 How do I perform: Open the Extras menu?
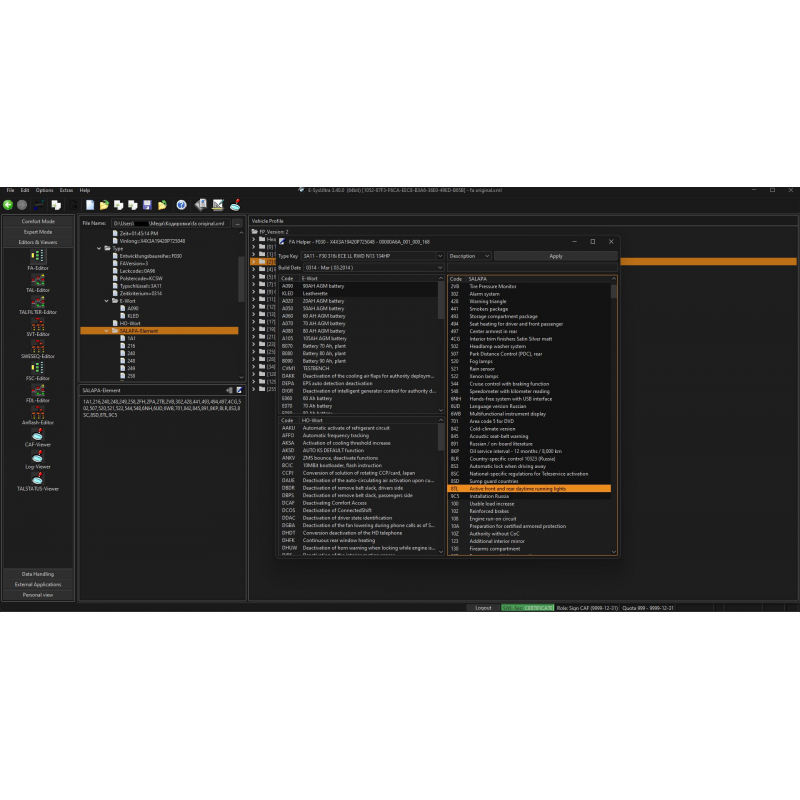coord(66,190)
